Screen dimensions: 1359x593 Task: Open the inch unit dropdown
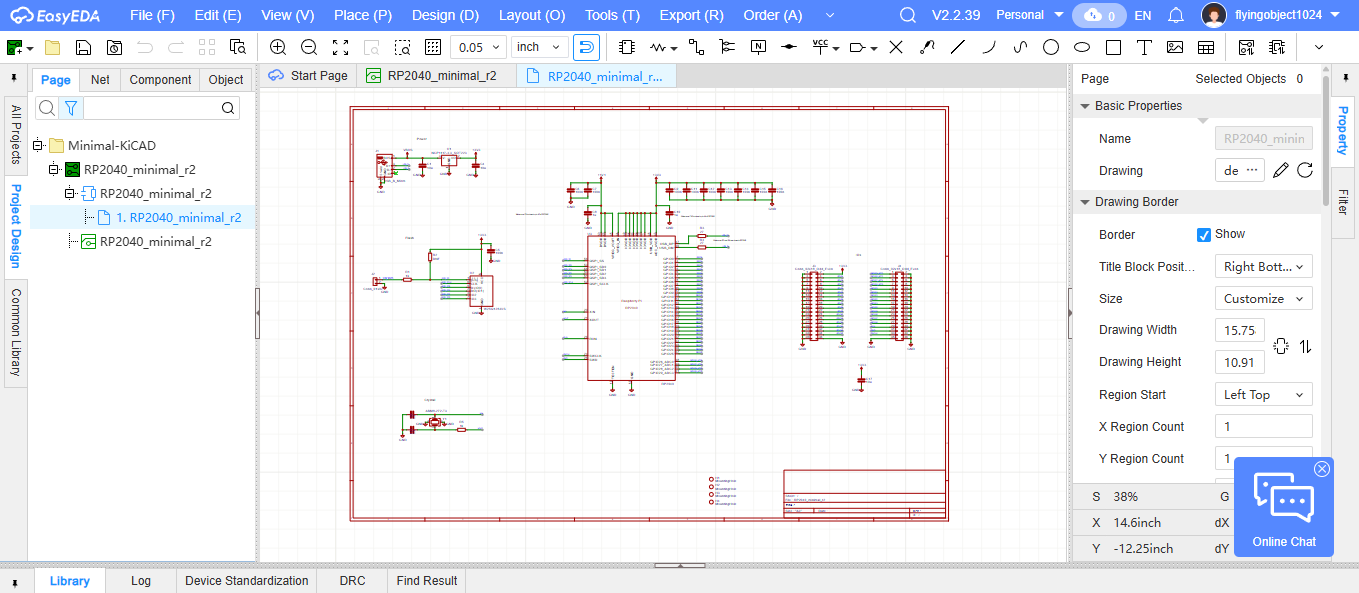(539, 47)
